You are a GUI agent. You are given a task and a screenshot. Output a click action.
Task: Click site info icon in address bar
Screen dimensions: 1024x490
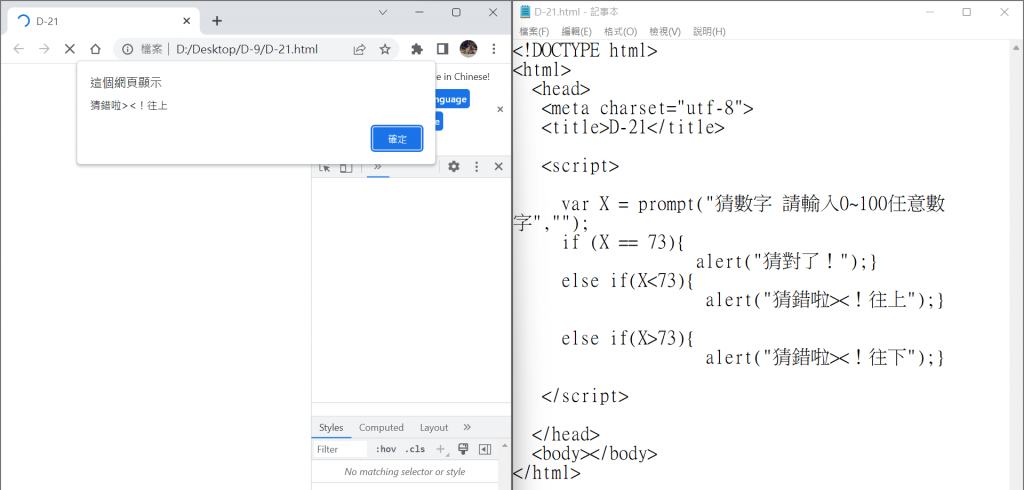[128, 49]
